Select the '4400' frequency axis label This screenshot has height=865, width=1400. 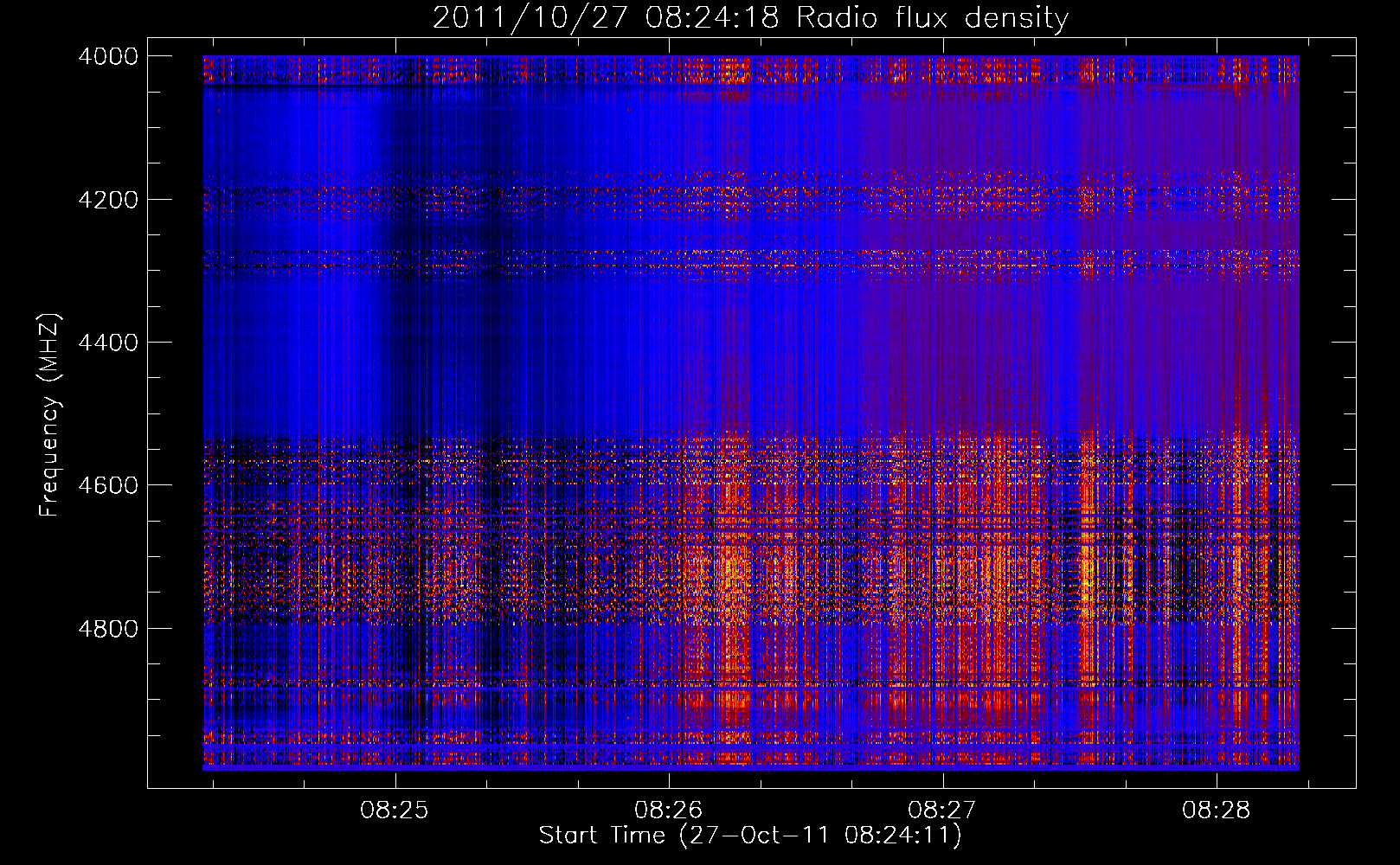point(108,343)
